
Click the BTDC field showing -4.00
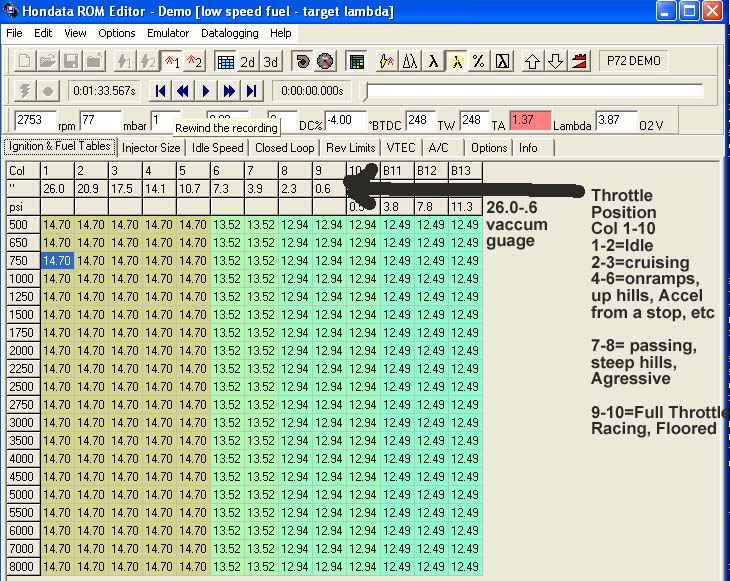[345, 121]
